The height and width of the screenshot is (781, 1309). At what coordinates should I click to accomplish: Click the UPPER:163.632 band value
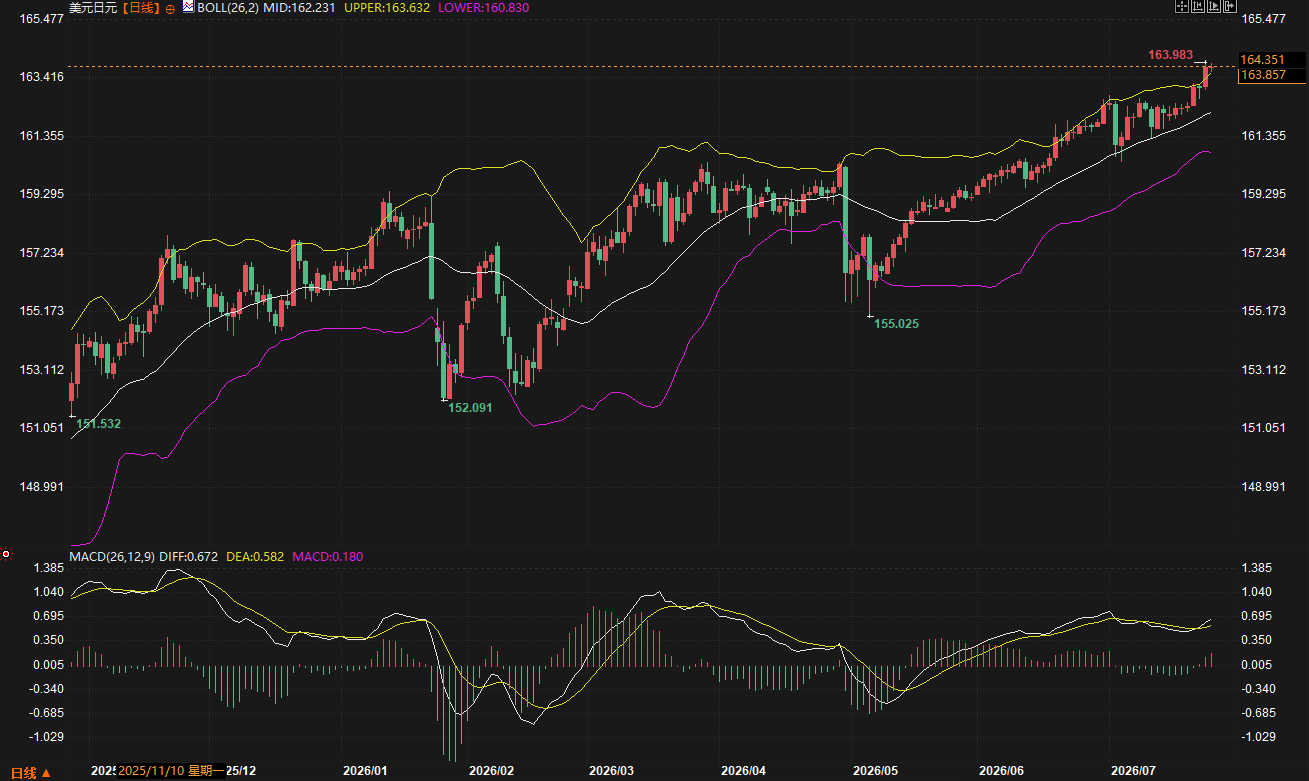coord(385,8)
